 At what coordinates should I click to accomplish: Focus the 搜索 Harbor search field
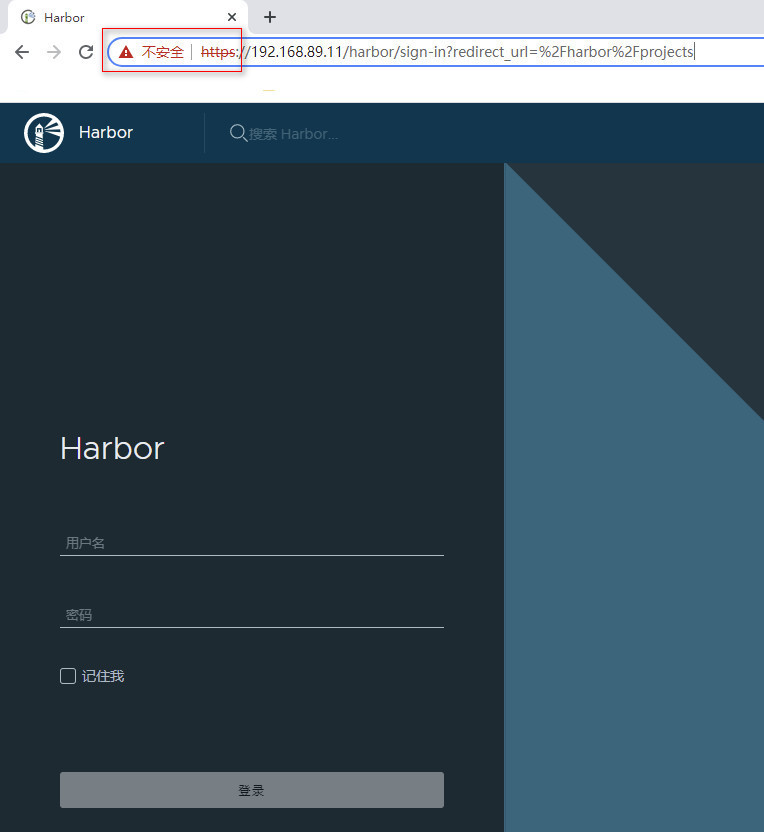click(x=293, y=134)
